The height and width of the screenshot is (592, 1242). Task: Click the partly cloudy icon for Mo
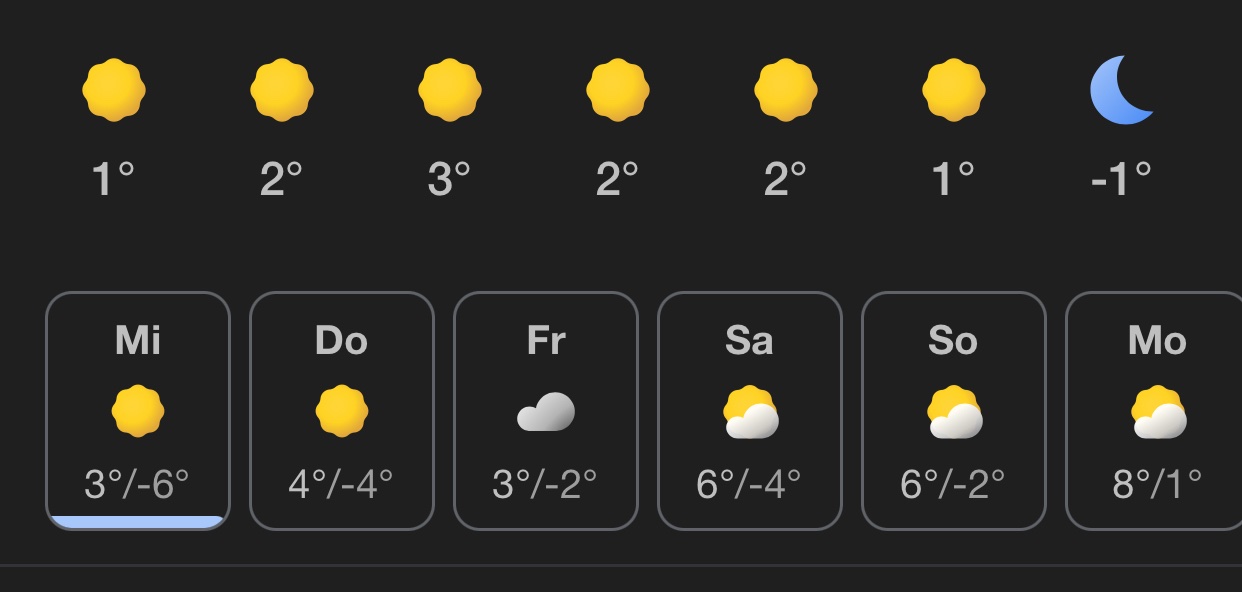1158,413
